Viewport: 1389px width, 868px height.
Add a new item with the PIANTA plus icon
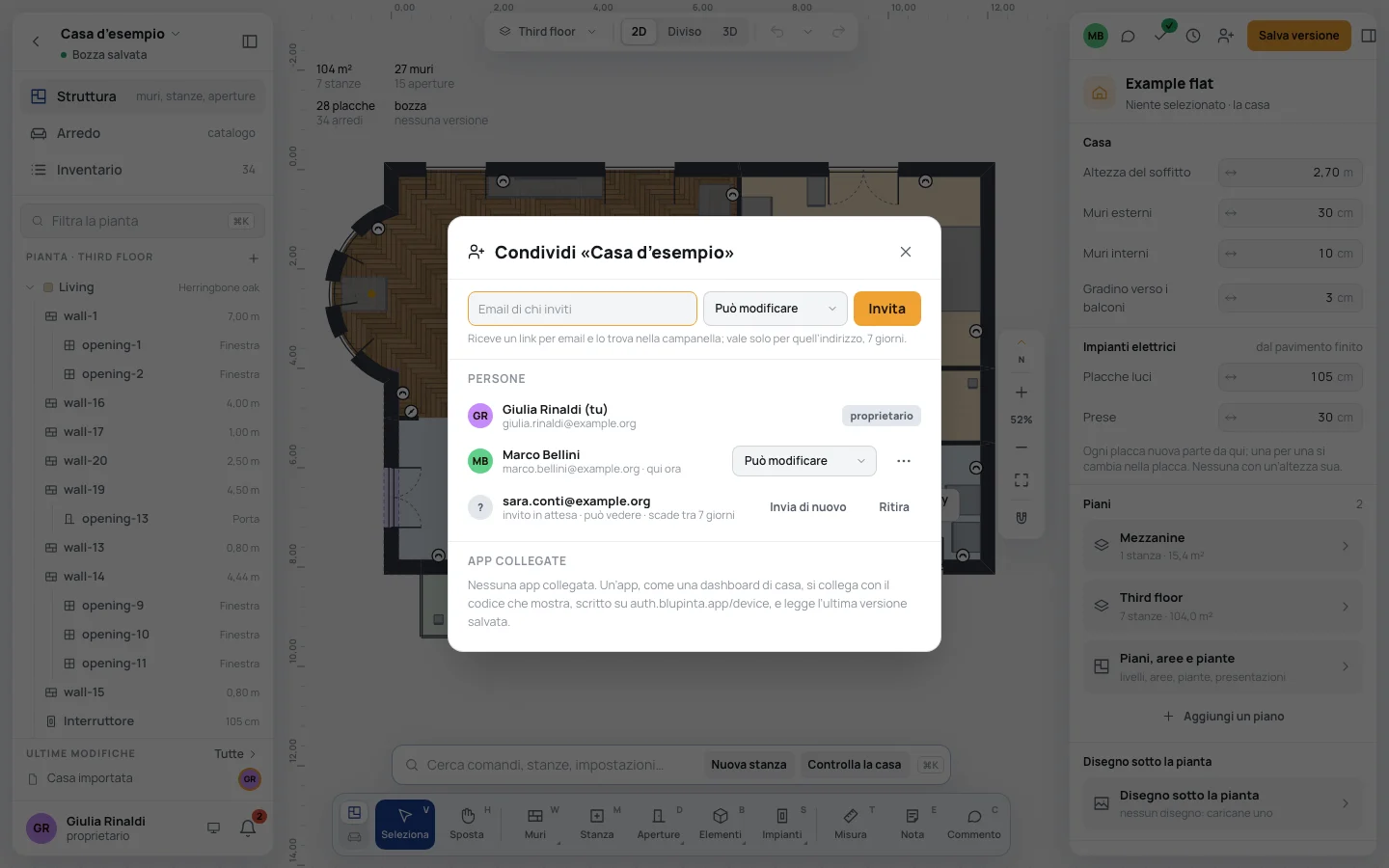click(254, 258)
